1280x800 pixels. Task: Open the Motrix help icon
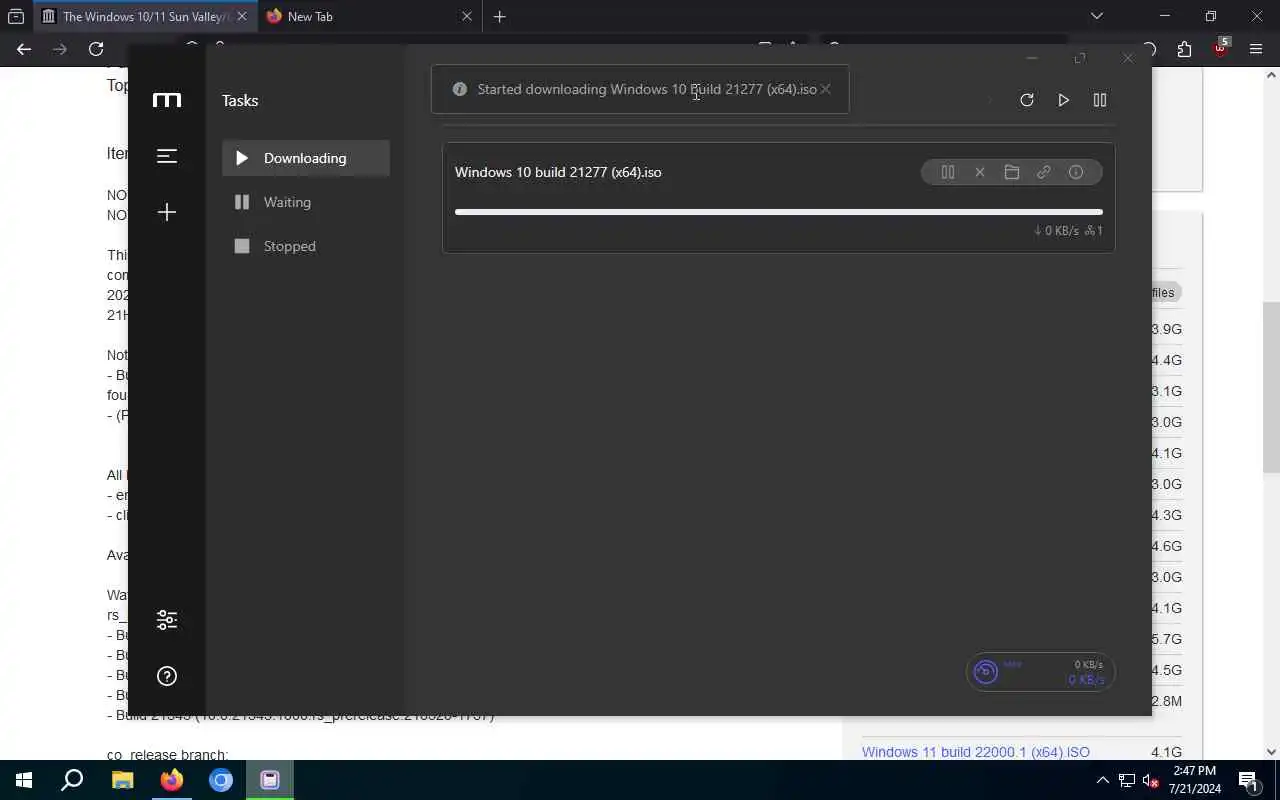point(167,676)
